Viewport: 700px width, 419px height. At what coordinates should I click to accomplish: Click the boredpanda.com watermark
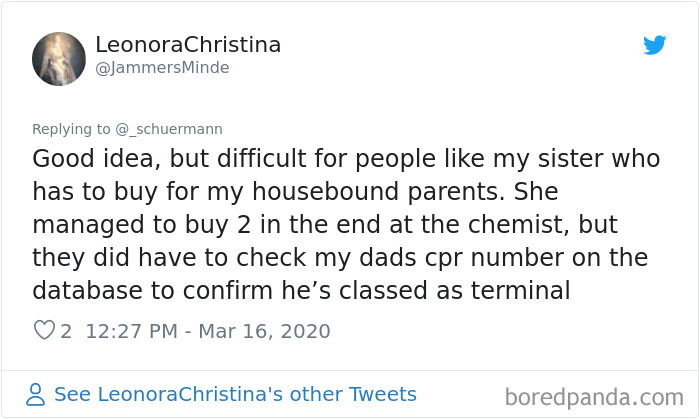[594, 397]
